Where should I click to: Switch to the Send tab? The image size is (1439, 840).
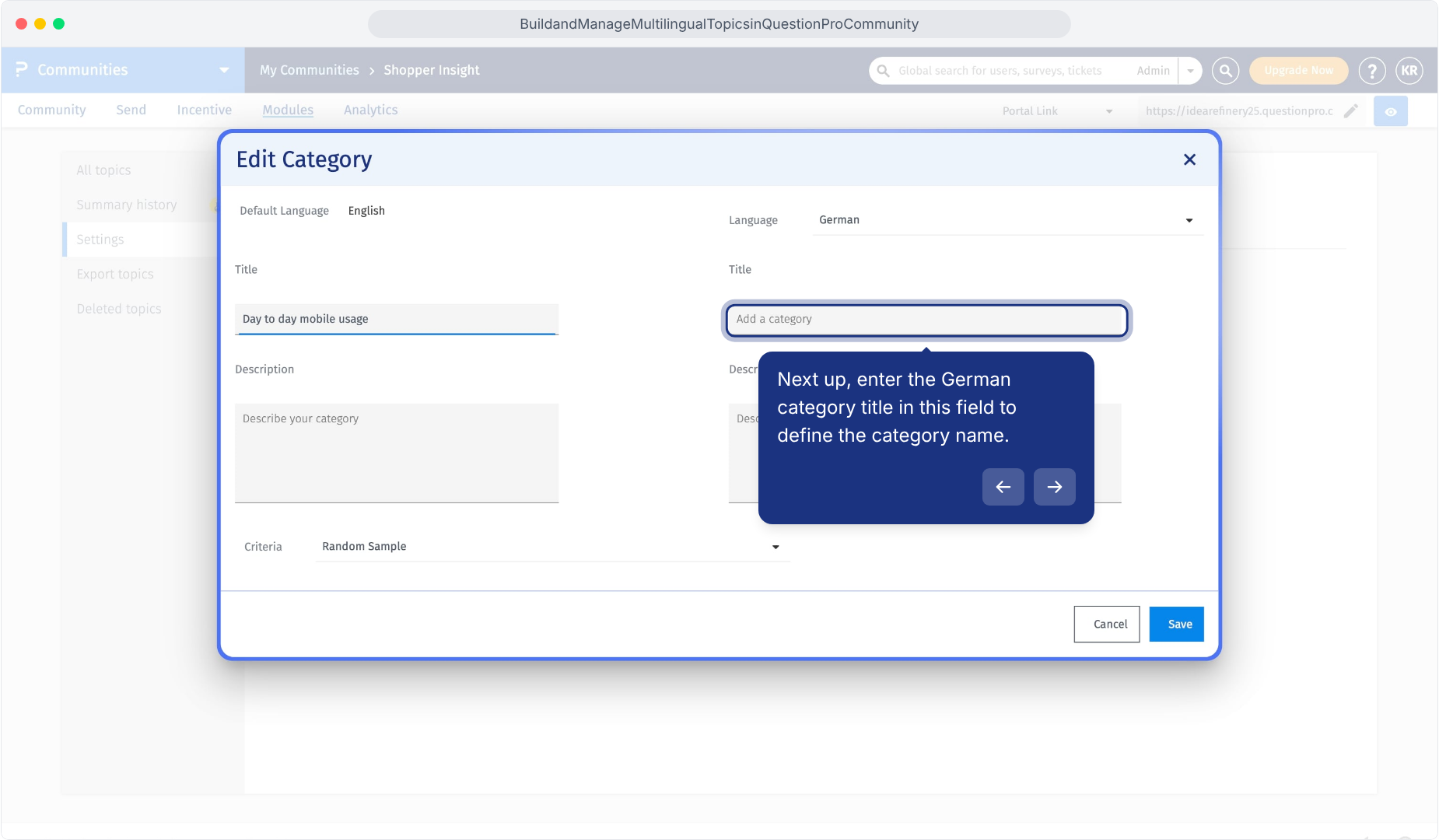tap(131, 110)
